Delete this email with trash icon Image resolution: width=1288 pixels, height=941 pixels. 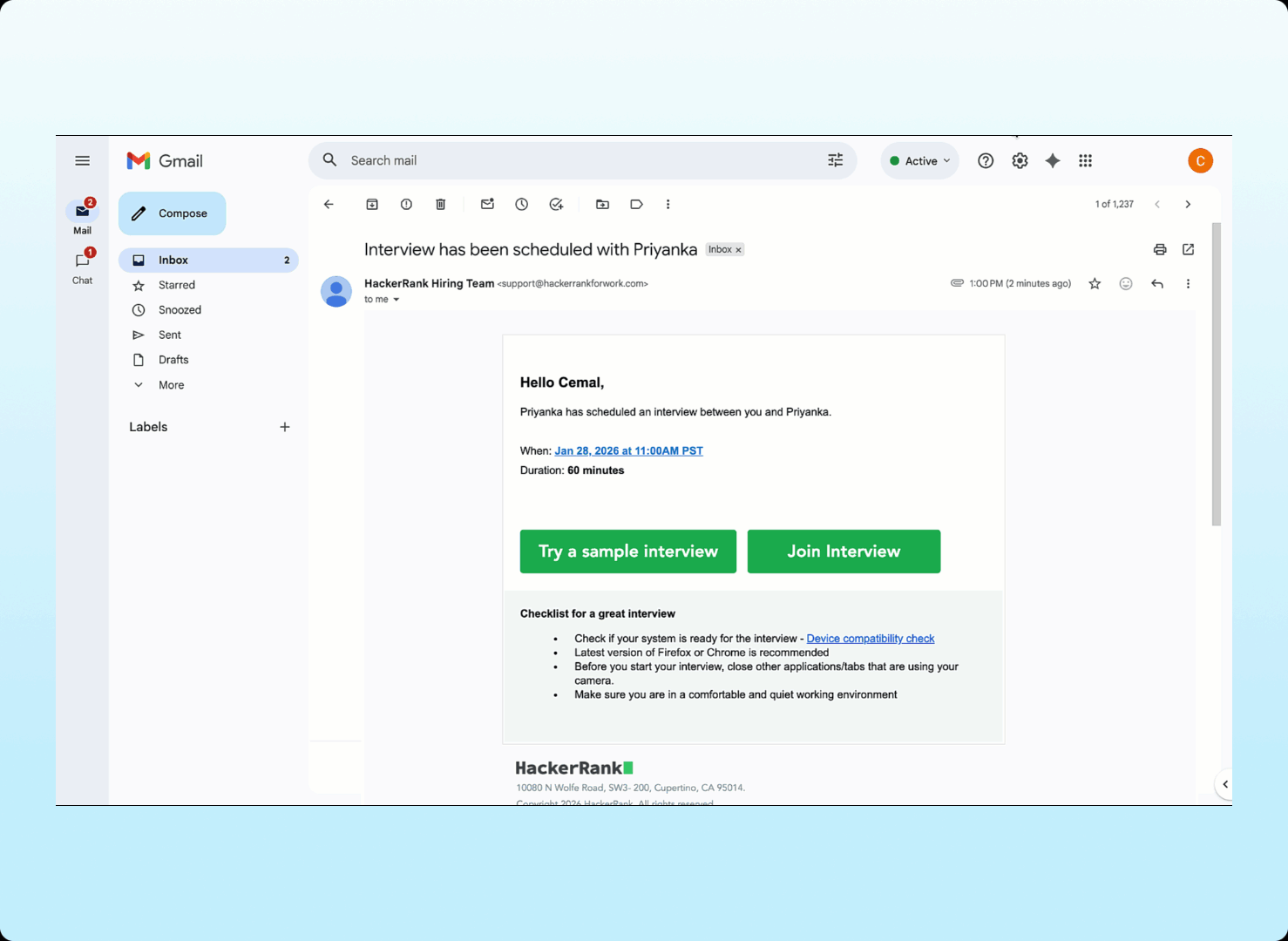coord(441,204)
